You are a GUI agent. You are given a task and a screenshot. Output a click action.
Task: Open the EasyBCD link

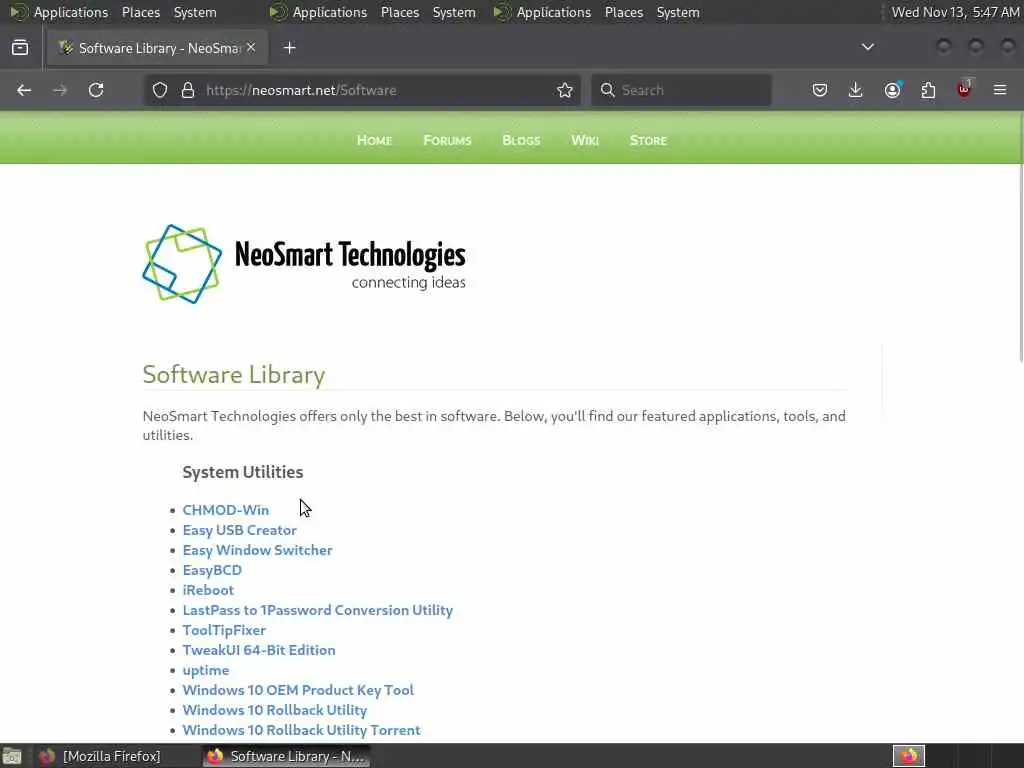[212, 570]
